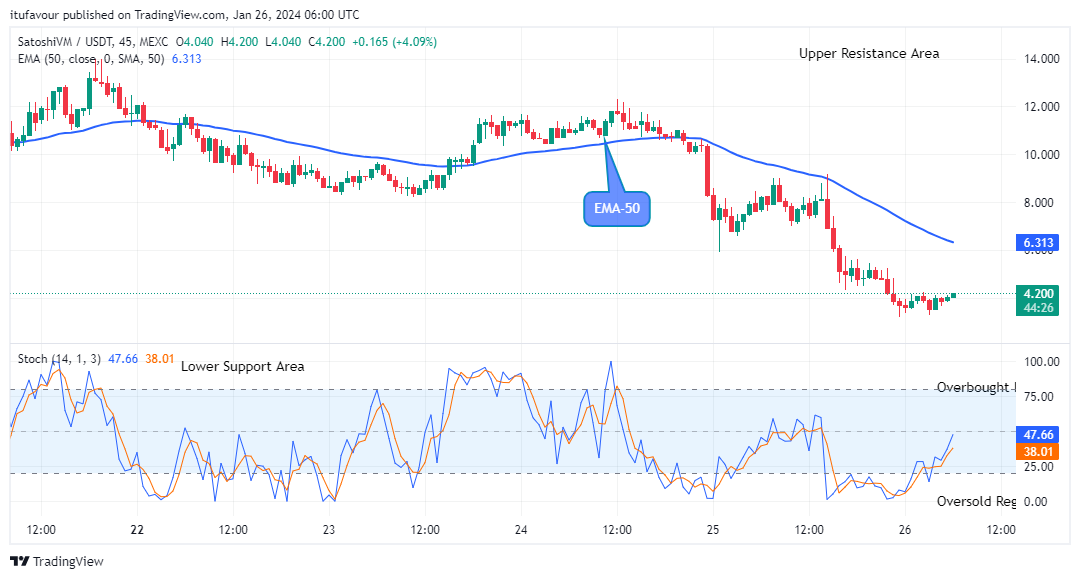Click the date label 26 on time axis

(905, 529)
